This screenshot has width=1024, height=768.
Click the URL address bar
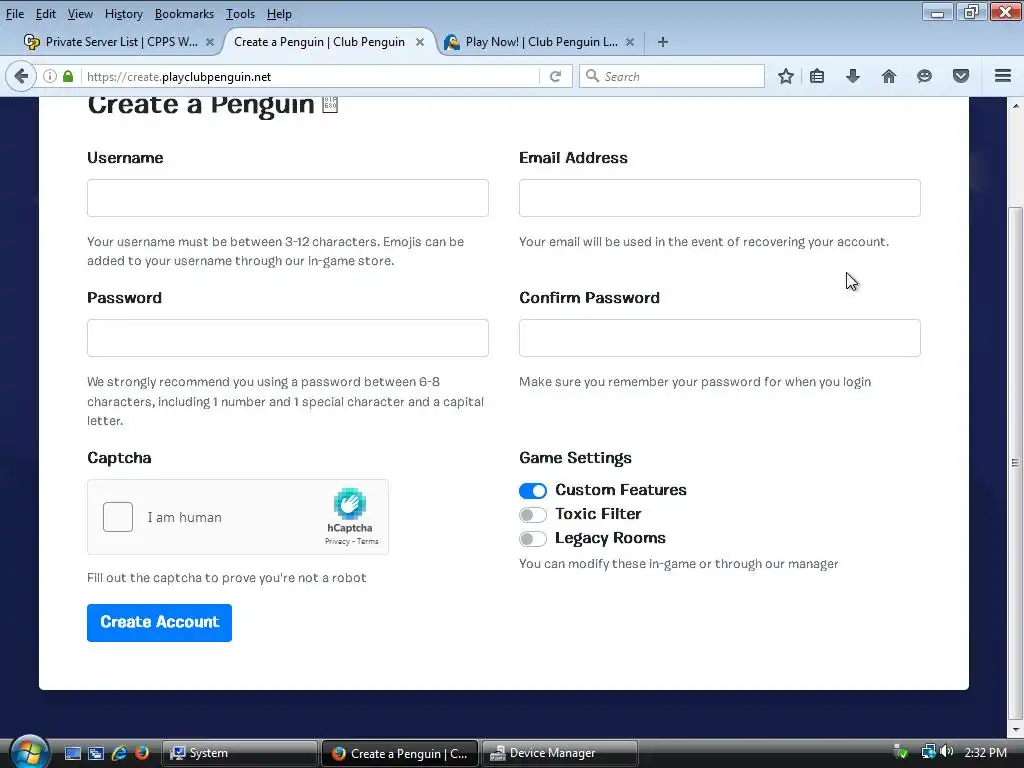coord(310,76)
